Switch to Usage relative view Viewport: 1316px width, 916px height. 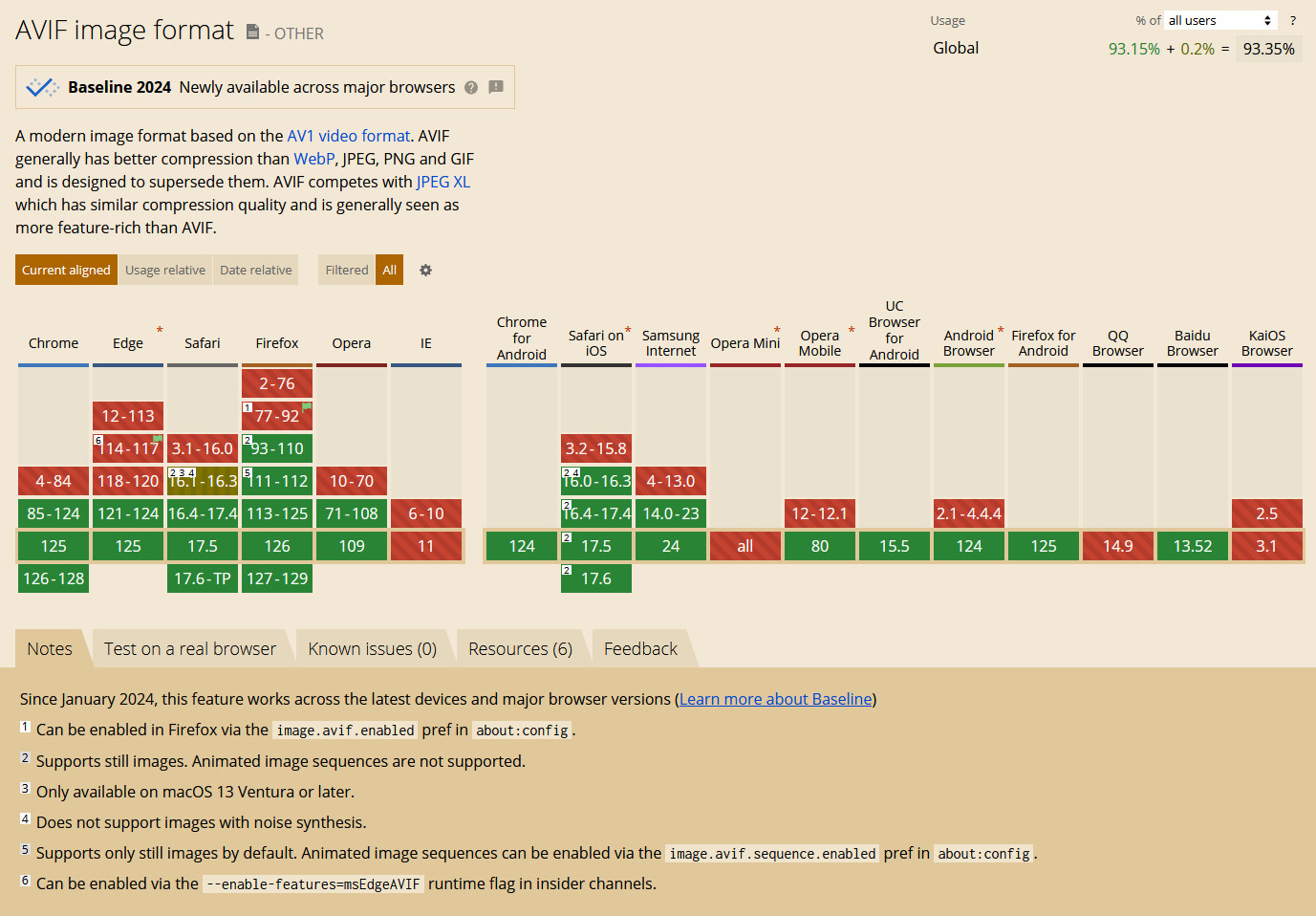click(x=165, y=270)
